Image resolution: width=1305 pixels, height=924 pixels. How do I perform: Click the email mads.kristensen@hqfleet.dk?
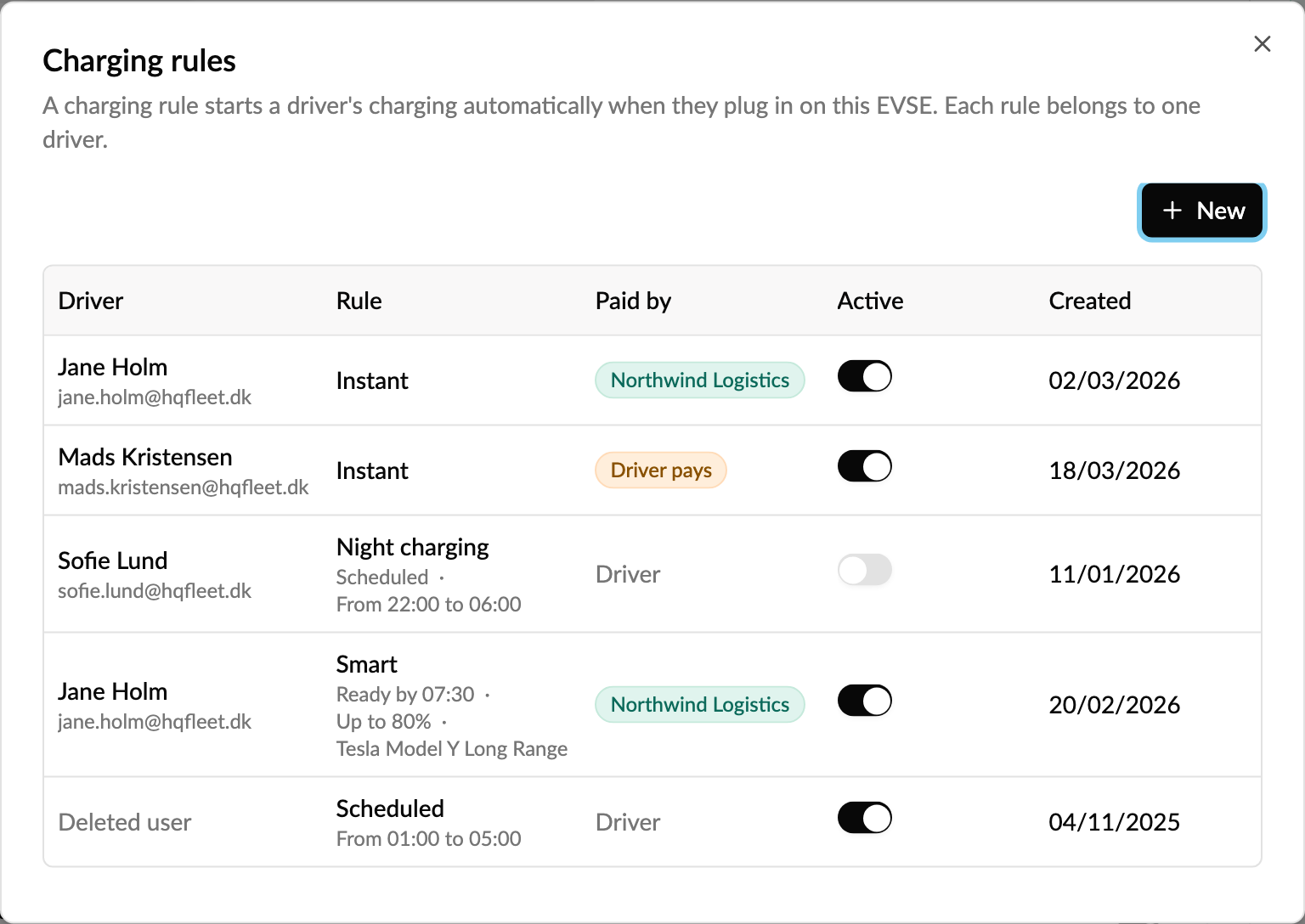(184, 487)
